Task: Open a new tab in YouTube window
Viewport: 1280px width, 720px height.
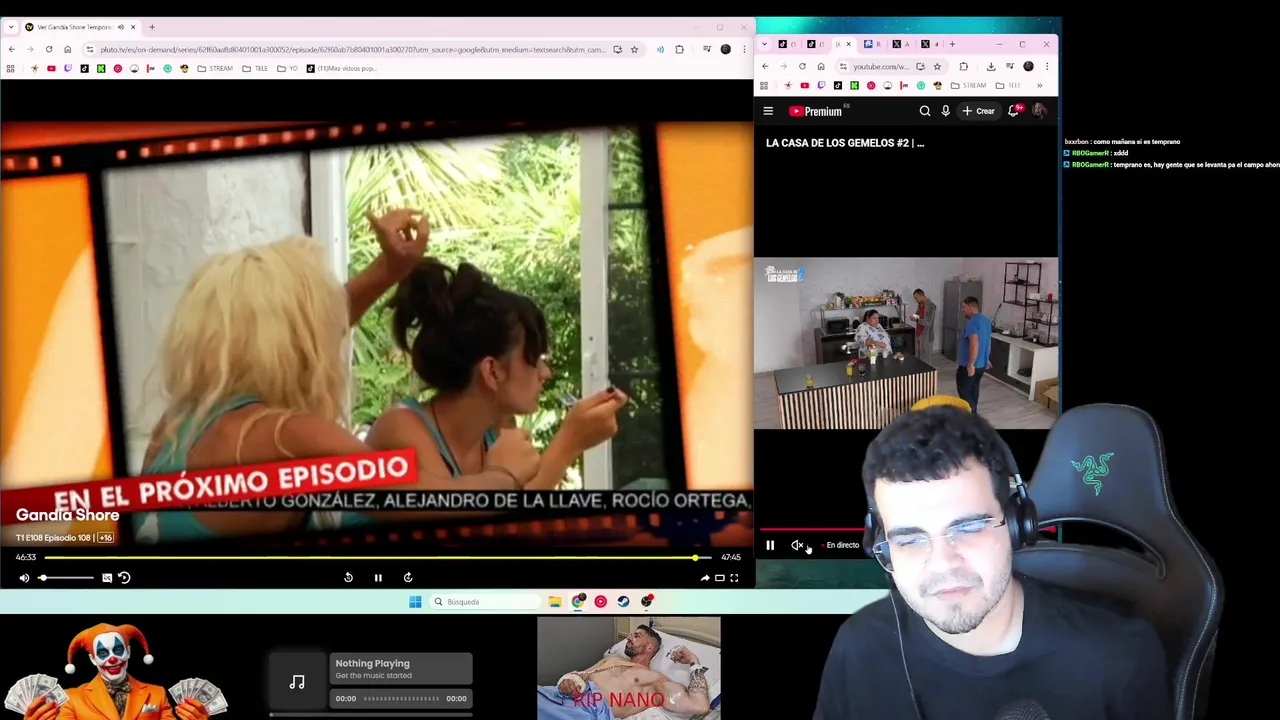Action: click(953, 44)
